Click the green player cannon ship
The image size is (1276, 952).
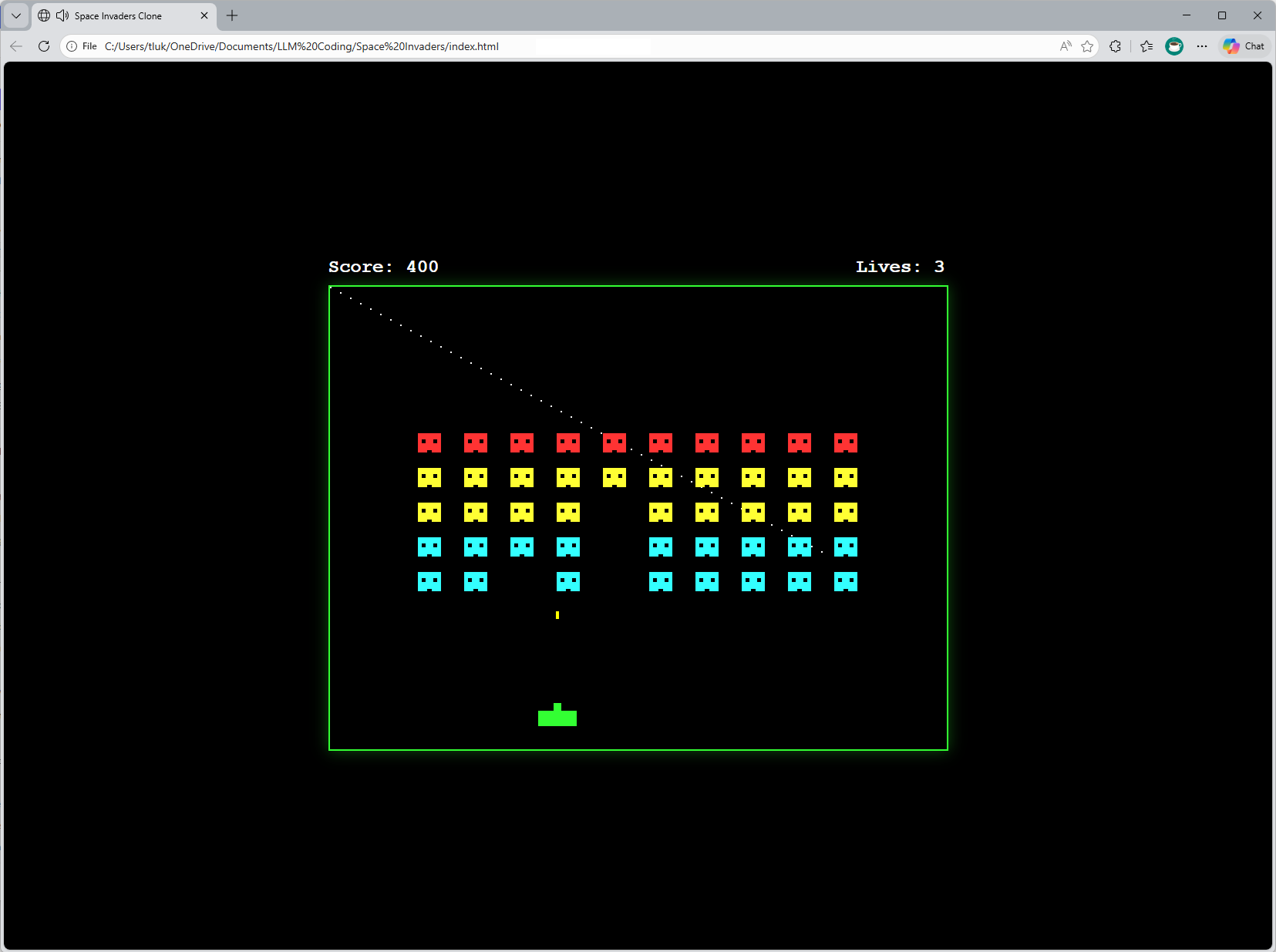click(557, 715)
